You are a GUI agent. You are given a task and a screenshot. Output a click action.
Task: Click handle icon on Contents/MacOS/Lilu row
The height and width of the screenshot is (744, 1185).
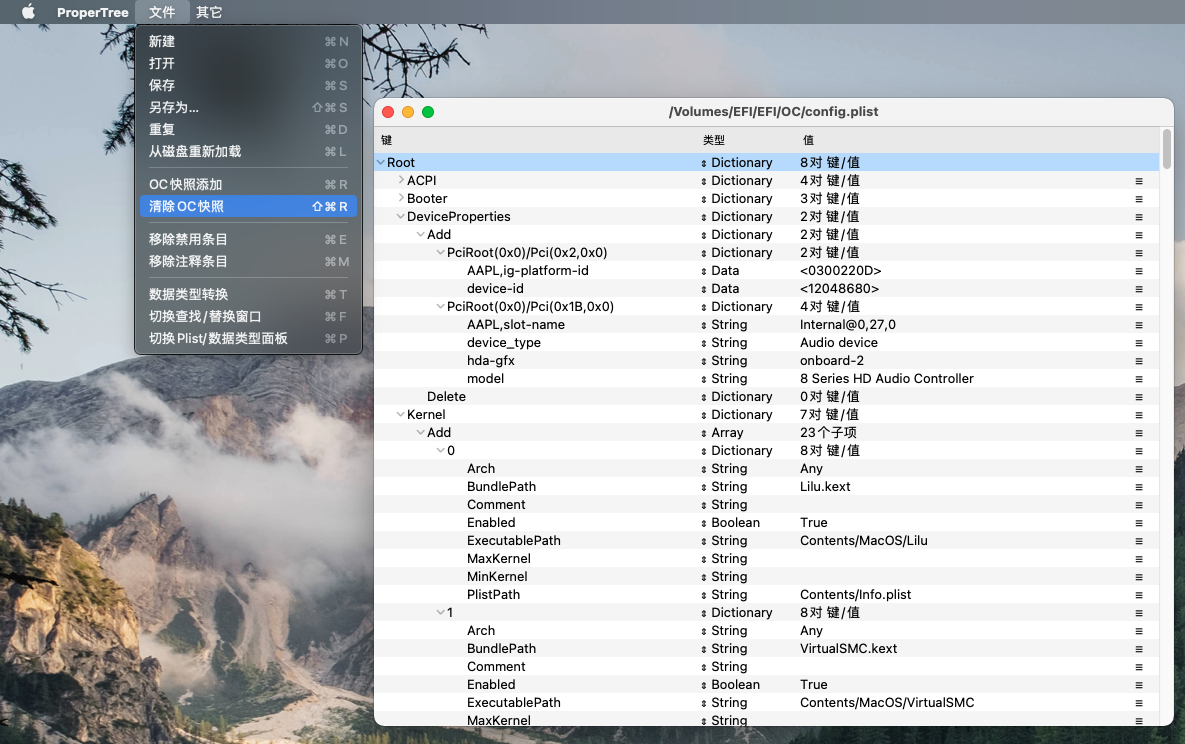(x=1139, y=541)
